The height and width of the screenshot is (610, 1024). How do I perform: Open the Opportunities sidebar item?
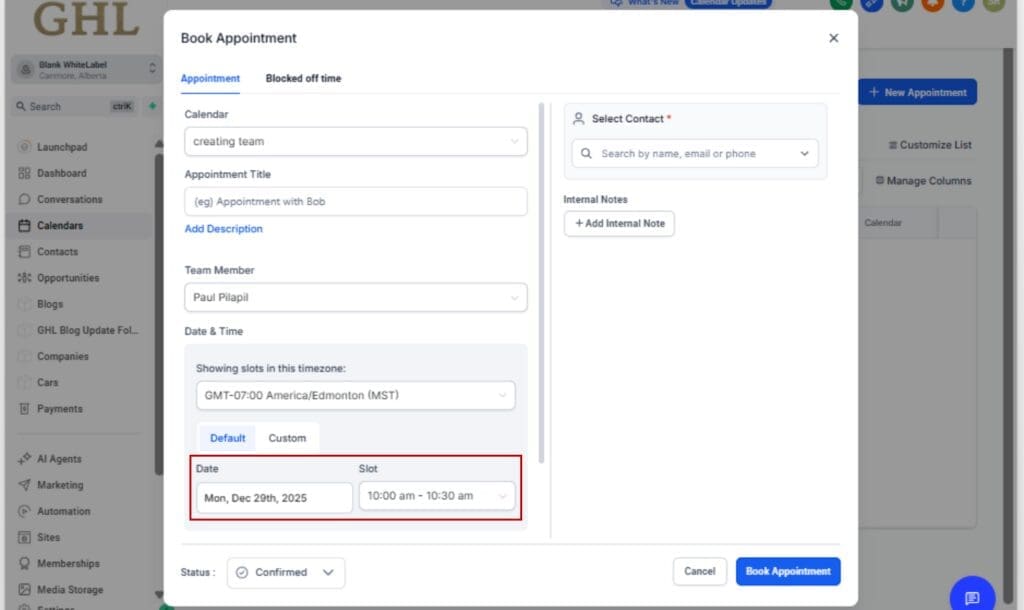(70, 277)
